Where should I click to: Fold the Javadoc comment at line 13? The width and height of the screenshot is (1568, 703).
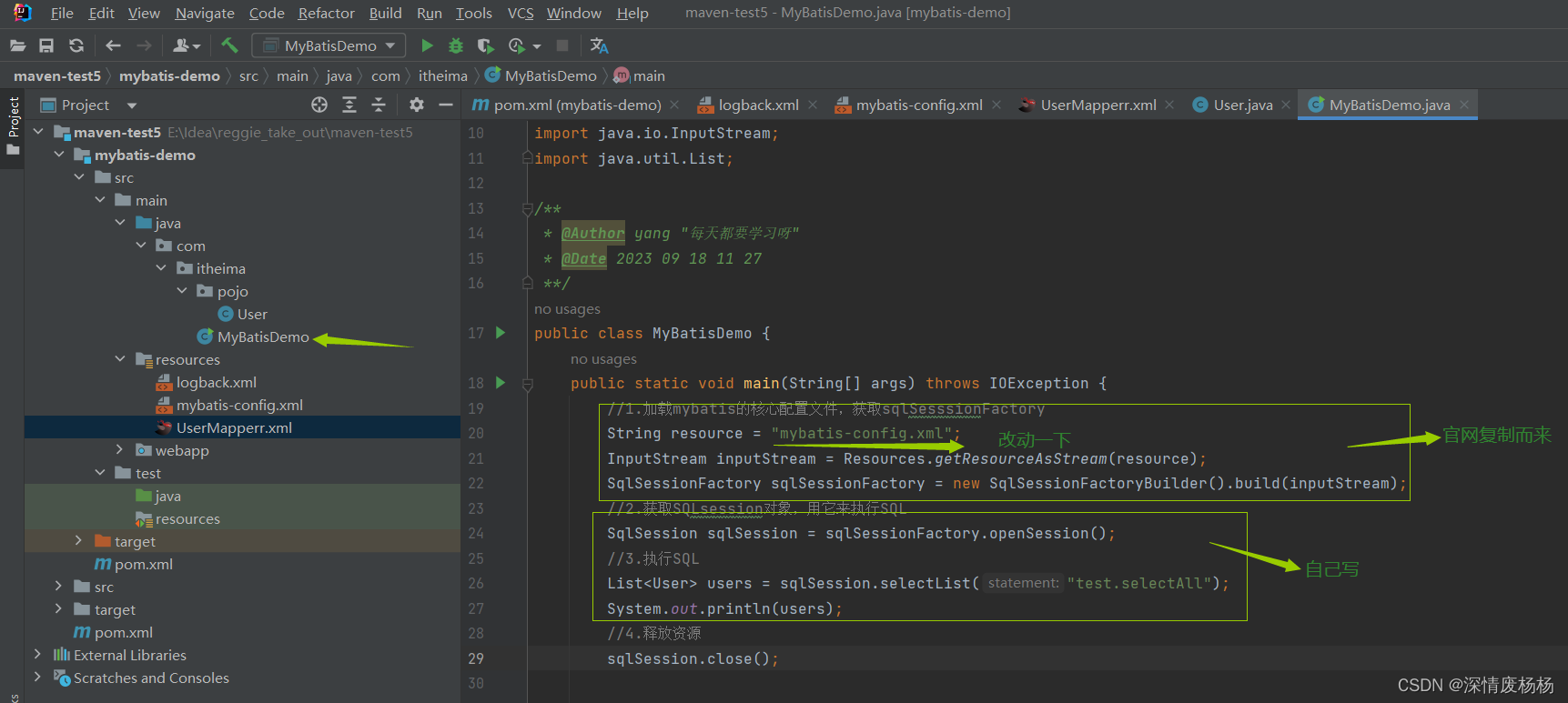click(x=527, y=208)
